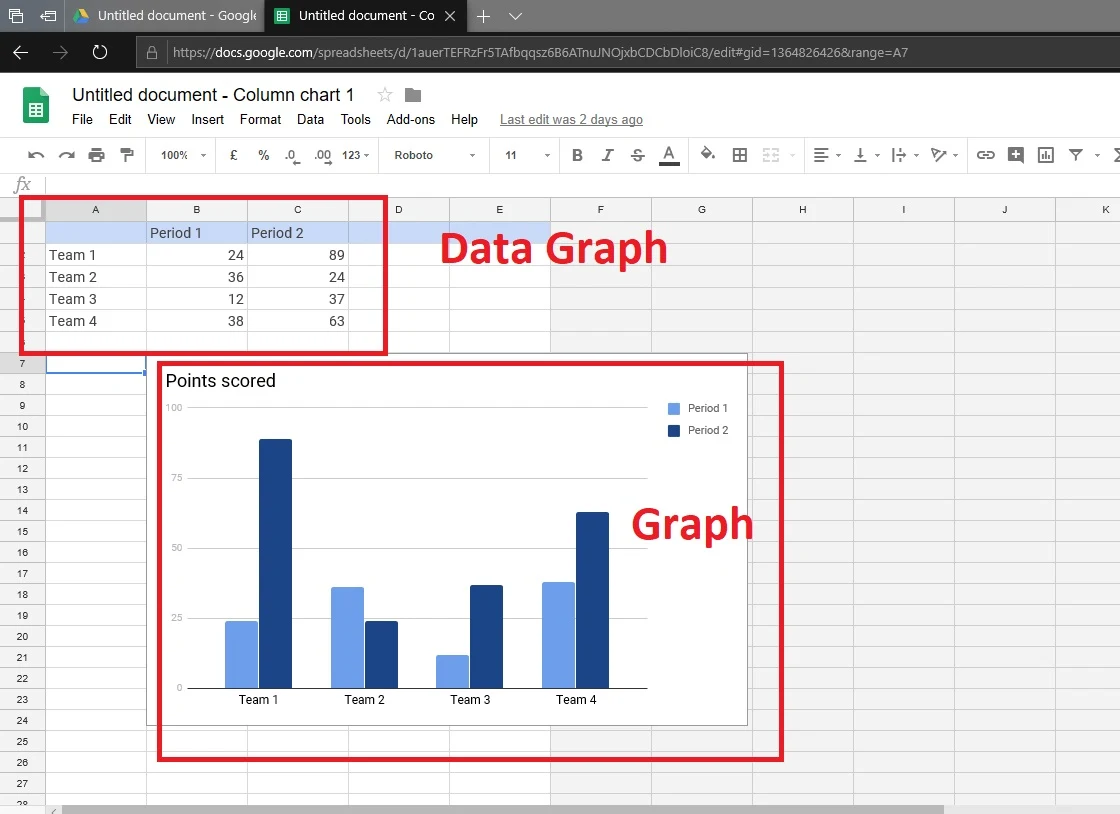Click the Undo icon
1120x814 pixels.
click(37, 155)
